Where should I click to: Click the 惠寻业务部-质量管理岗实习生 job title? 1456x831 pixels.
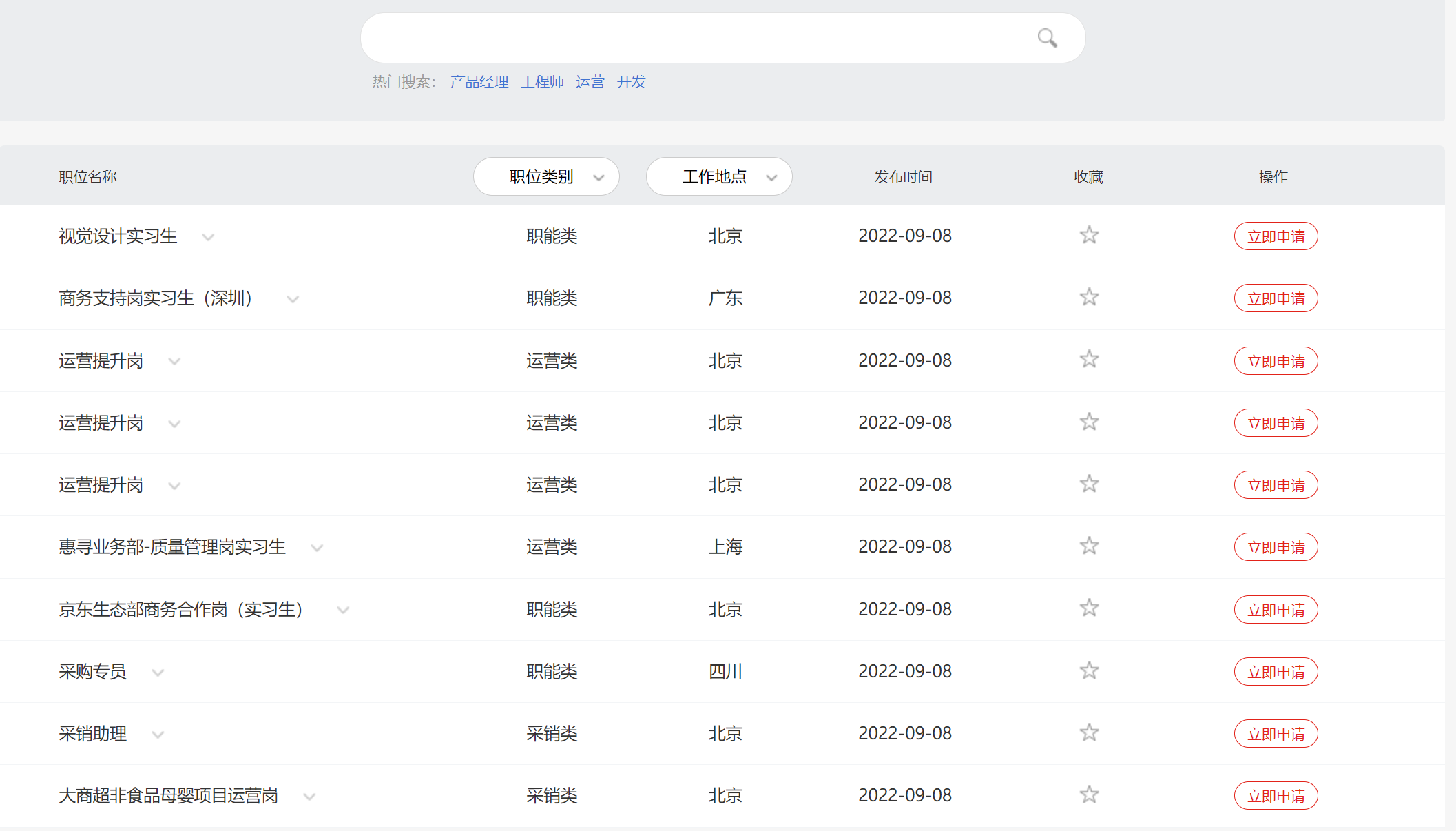click(x=172, y=547)
